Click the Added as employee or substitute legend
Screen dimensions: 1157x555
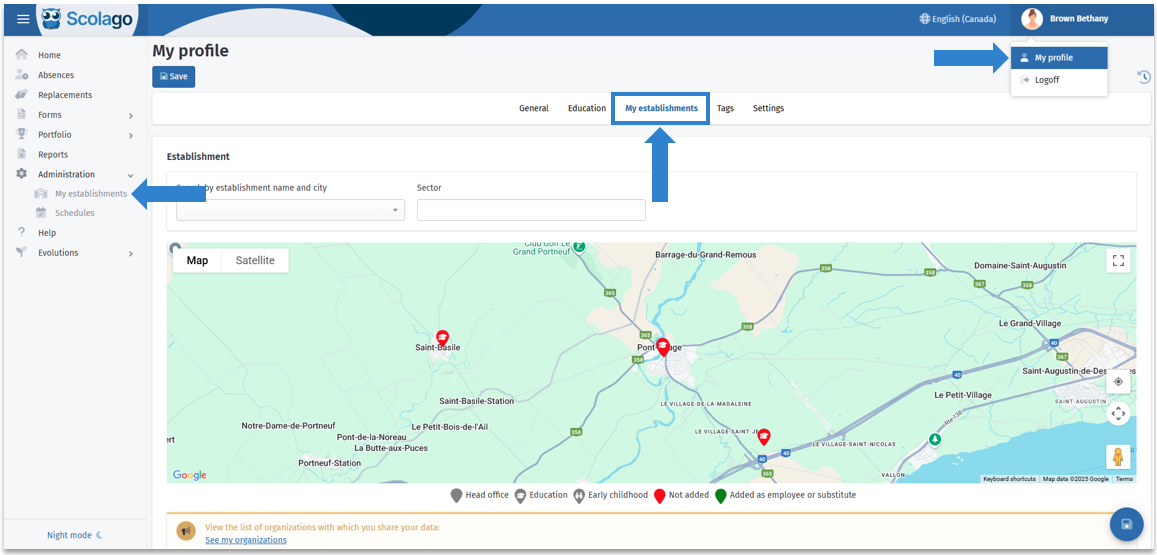point(785,495)
